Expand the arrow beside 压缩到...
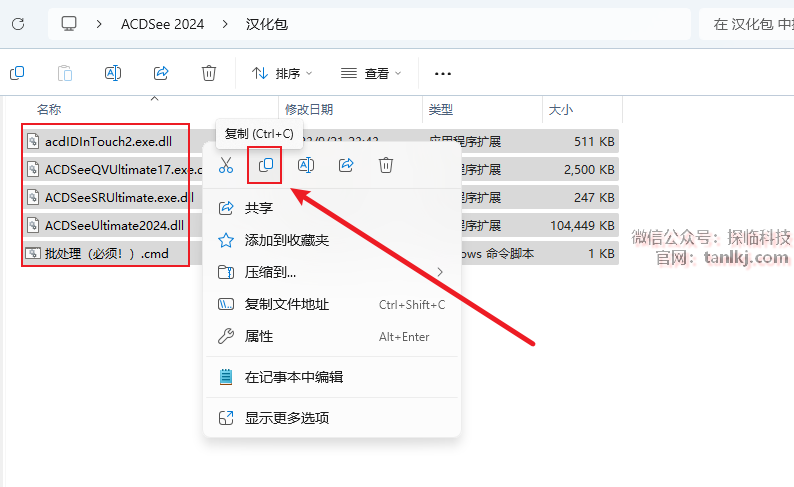Image resolution: width=794 pixels, height=487 pixels. coord(440,272)
